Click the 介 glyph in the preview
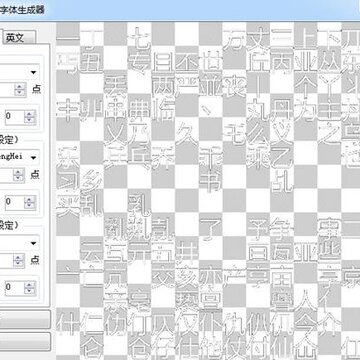This screenshot has height=360, width=360. point(329,323)
